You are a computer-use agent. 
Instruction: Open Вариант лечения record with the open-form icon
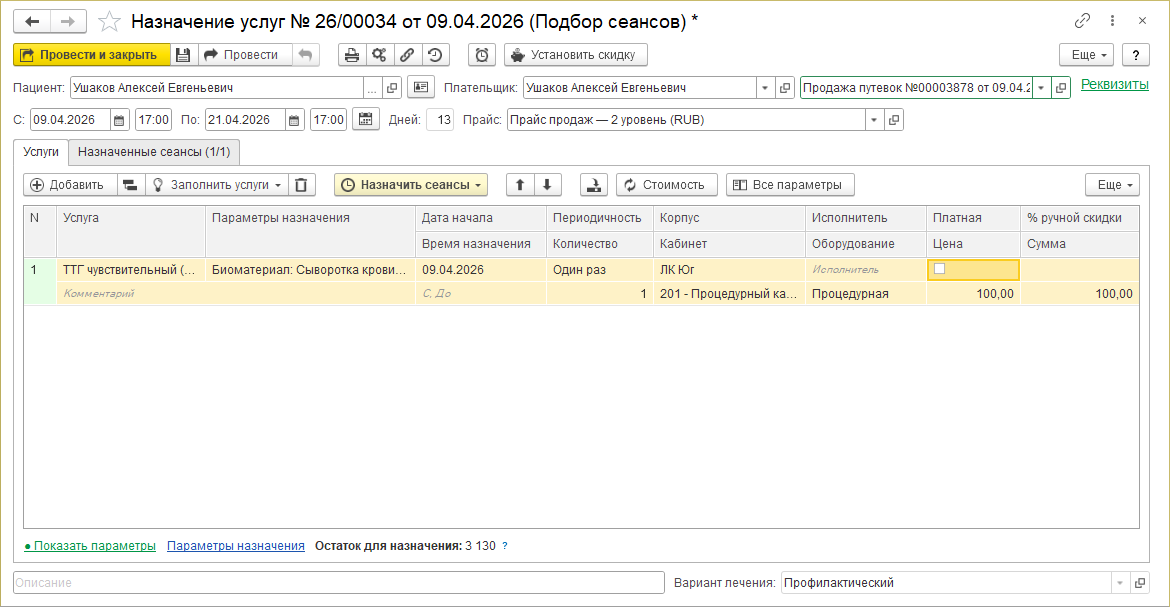click(1139, 583)
